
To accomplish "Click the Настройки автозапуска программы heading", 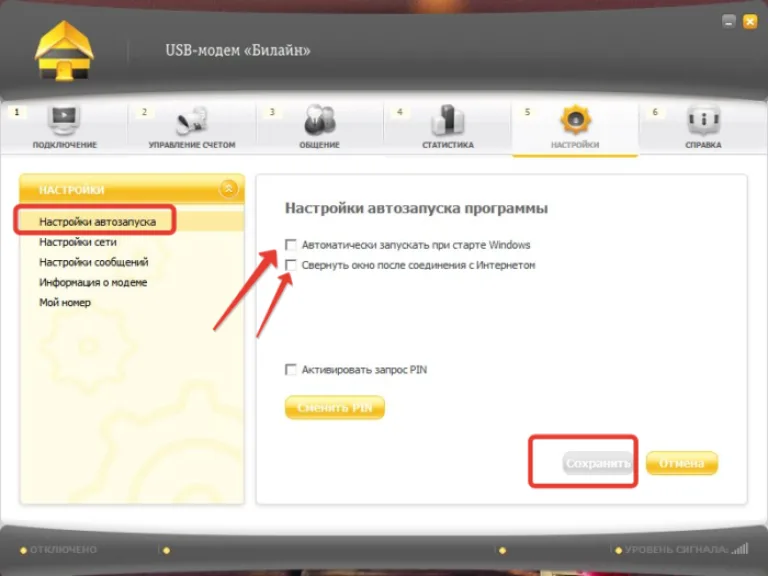I will [416, 208].
